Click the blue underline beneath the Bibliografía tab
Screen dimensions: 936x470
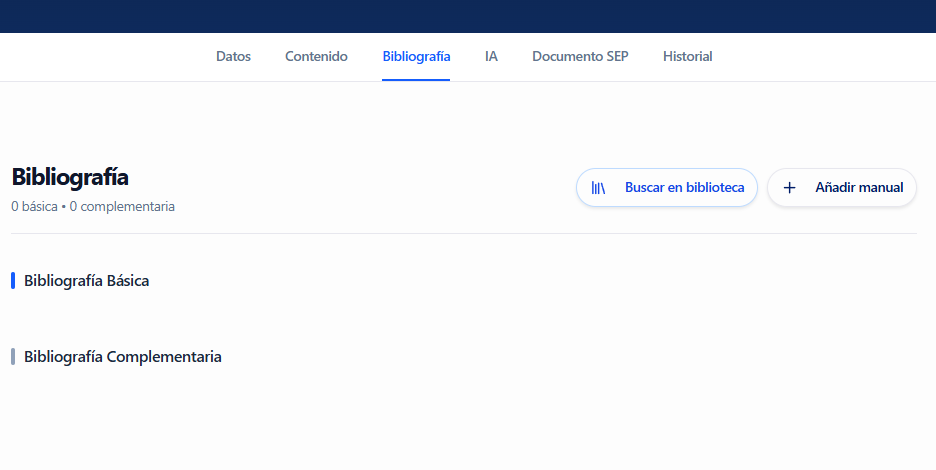tap(416, 79)
